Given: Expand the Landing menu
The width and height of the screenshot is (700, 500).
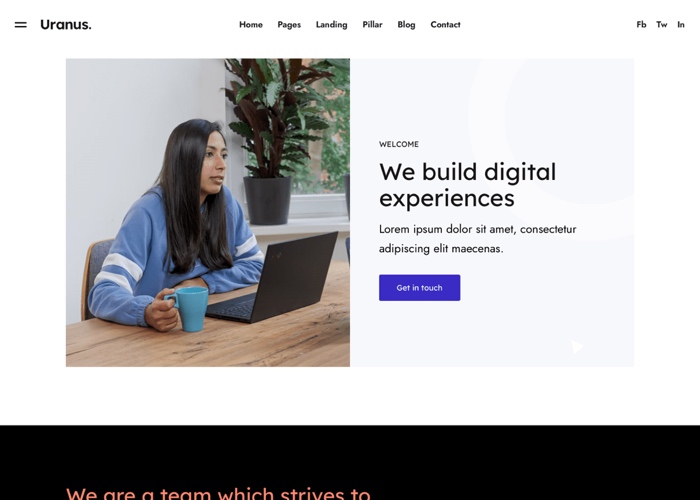Looking at the screenshot, I should (331, 25).
